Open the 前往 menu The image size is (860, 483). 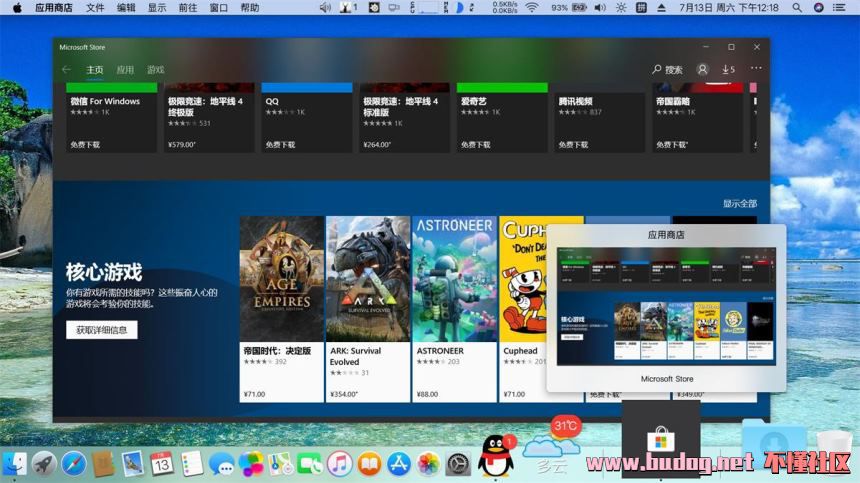point(188,8)
